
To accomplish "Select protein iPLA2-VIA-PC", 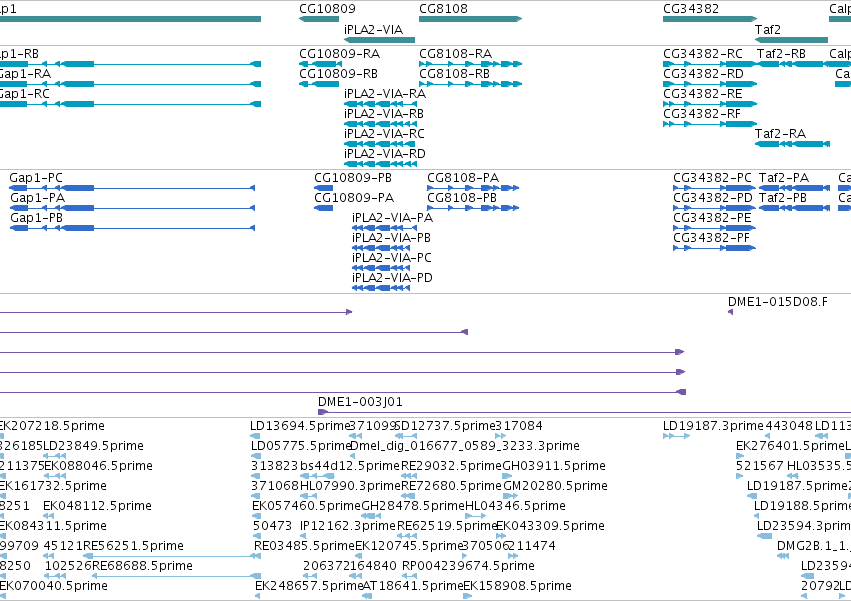I will (392, 258).
